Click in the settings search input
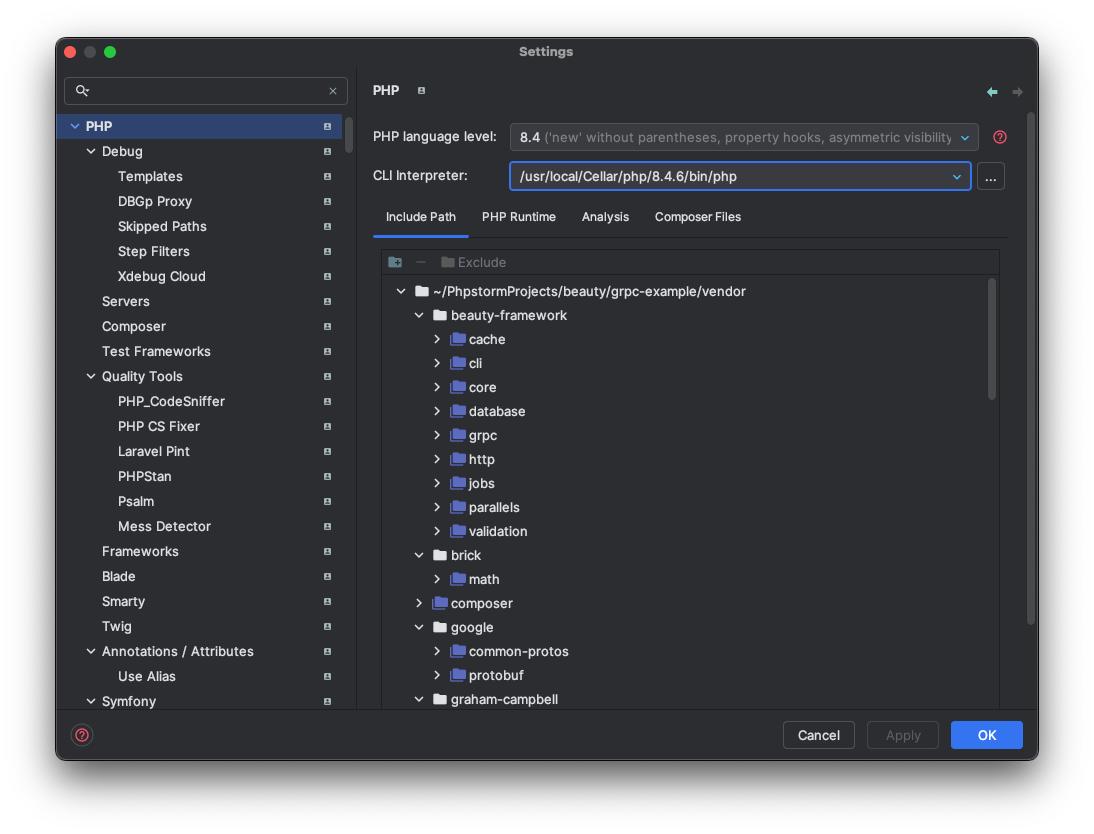 point(206,91)
